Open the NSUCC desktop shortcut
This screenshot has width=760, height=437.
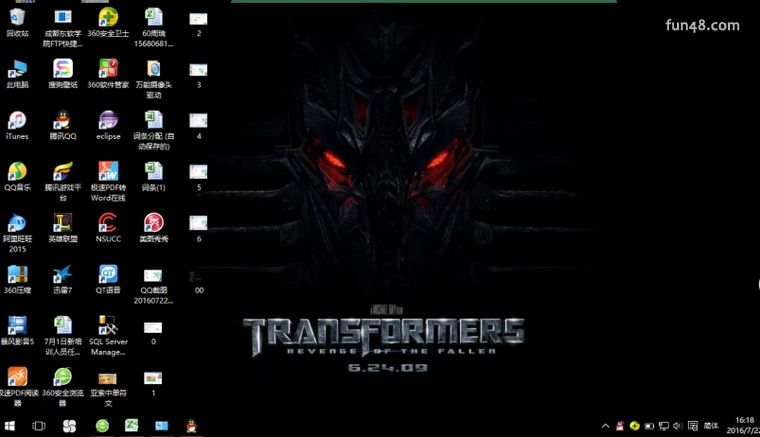coord(108,223)
